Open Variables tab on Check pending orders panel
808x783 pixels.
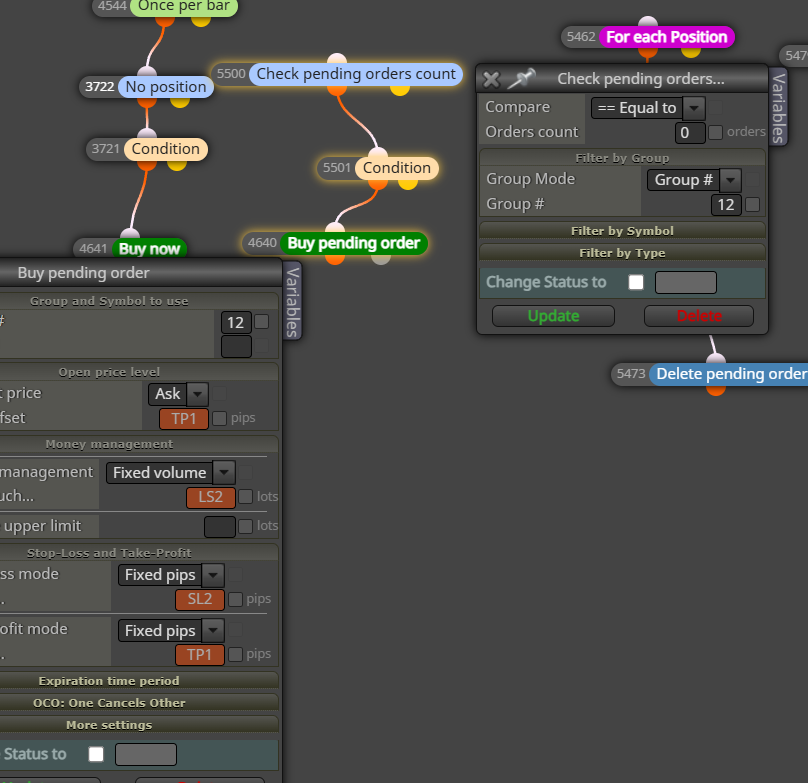point(778,107)
